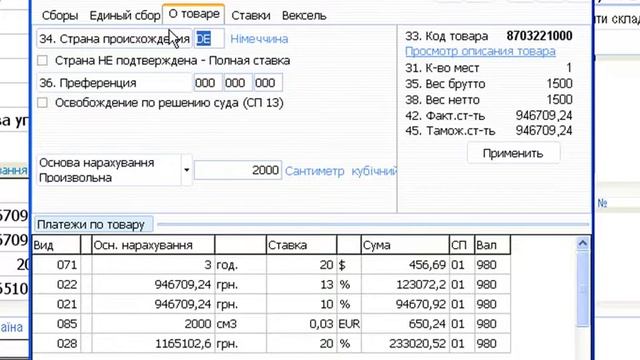Click the Осн. нарахування column header

(153, 245)
